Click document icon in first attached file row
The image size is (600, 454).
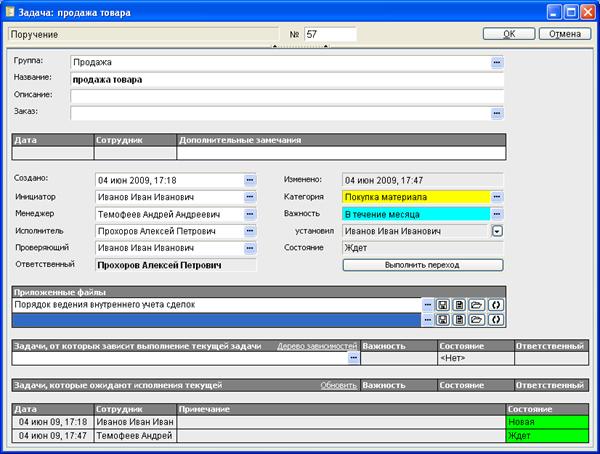pos(459,305)
